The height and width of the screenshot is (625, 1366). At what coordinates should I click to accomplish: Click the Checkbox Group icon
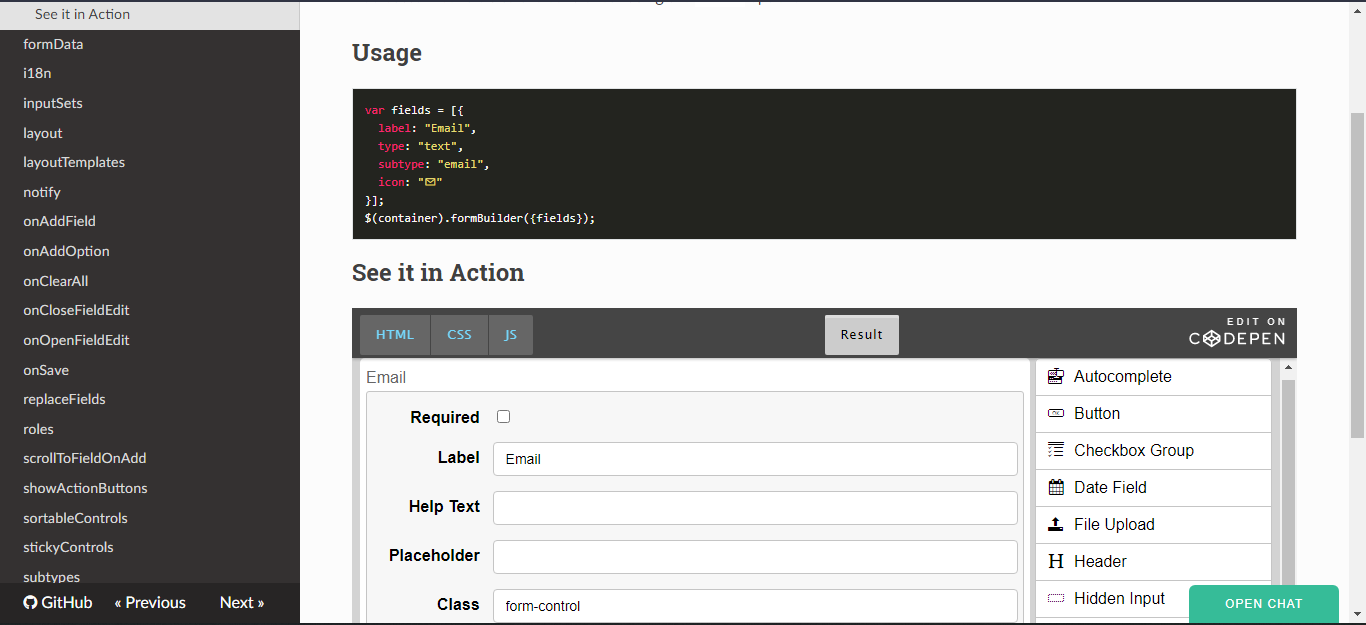pos(1055,450)
